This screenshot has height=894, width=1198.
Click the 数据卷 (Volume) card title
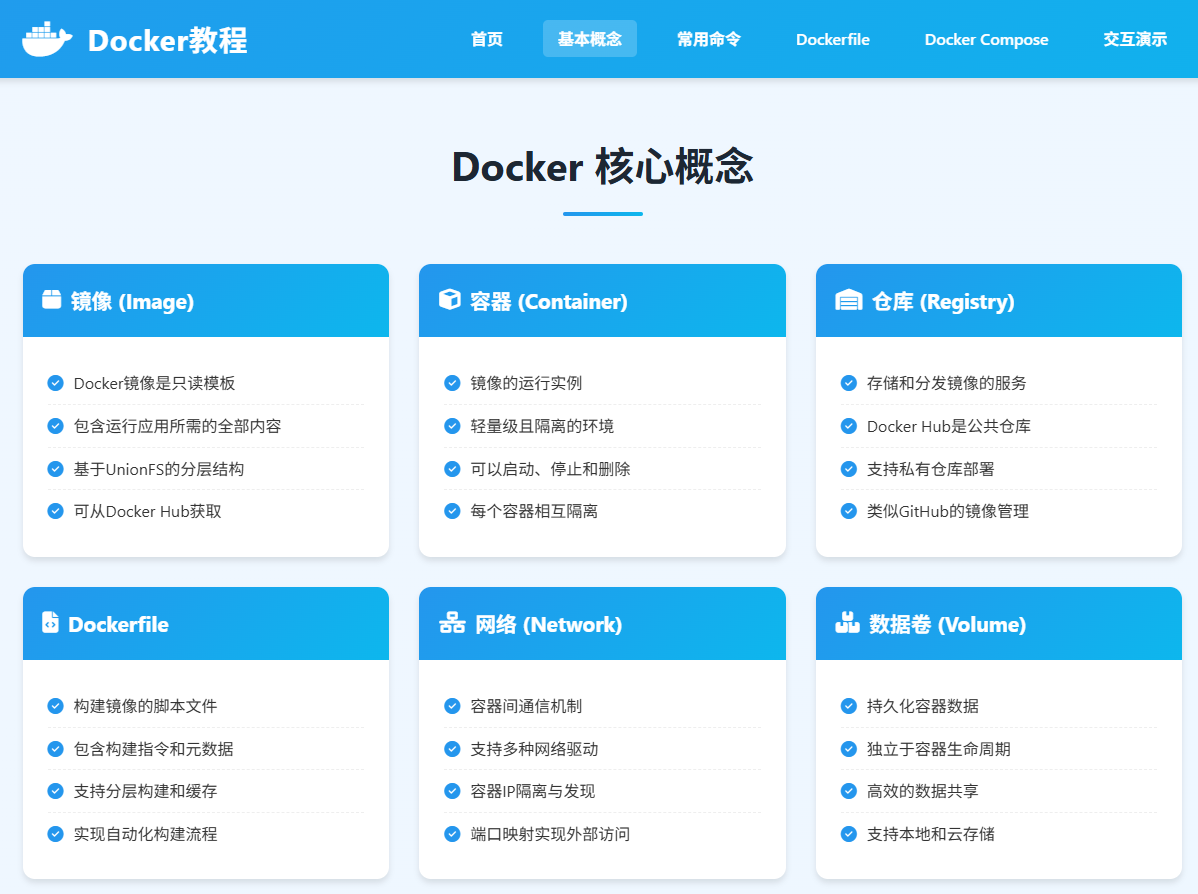947,624
